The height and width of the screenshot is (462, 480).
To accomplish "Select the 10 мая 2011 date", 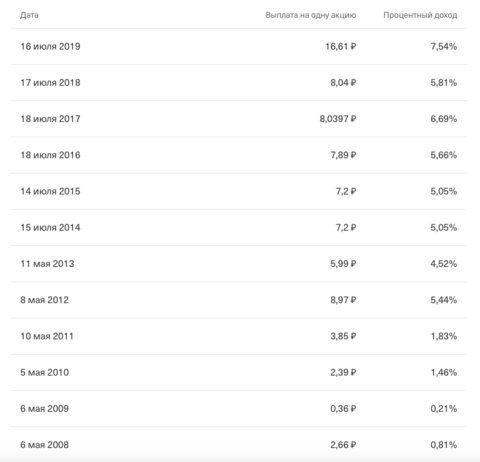I will pyautogui.click(x=47, y=336).
